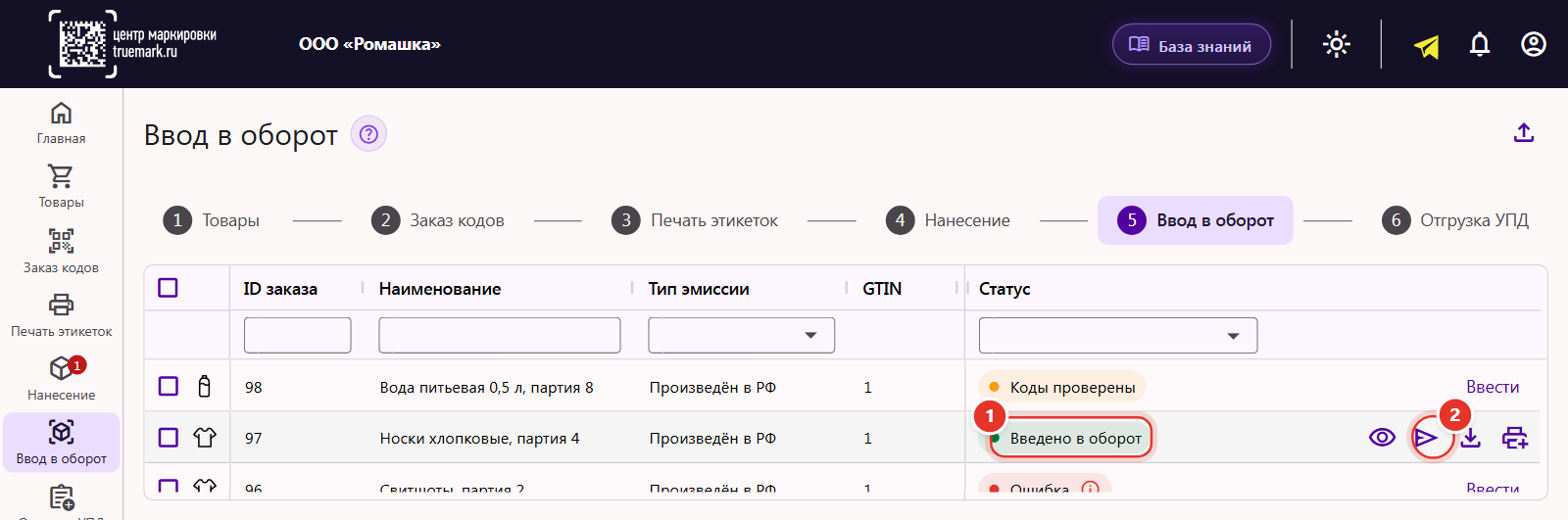This screenshot has width=1568, height=520.
Task: Go to step 3 Печать этикеток
Action: click(x=695, y=220)
